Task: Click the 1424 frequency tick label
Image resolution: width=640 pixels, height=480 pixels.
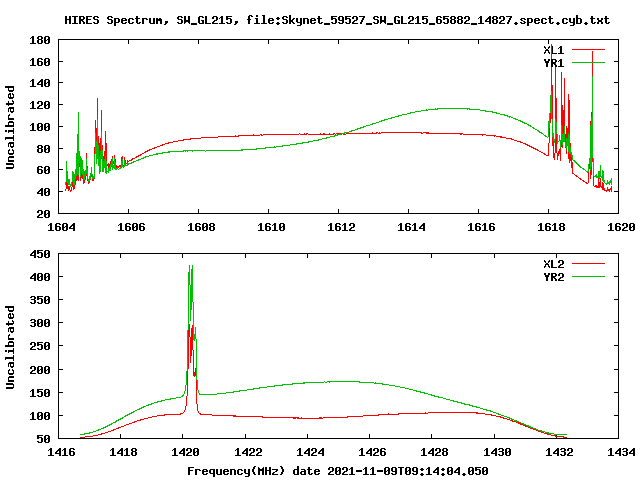Action: [310, 452]
